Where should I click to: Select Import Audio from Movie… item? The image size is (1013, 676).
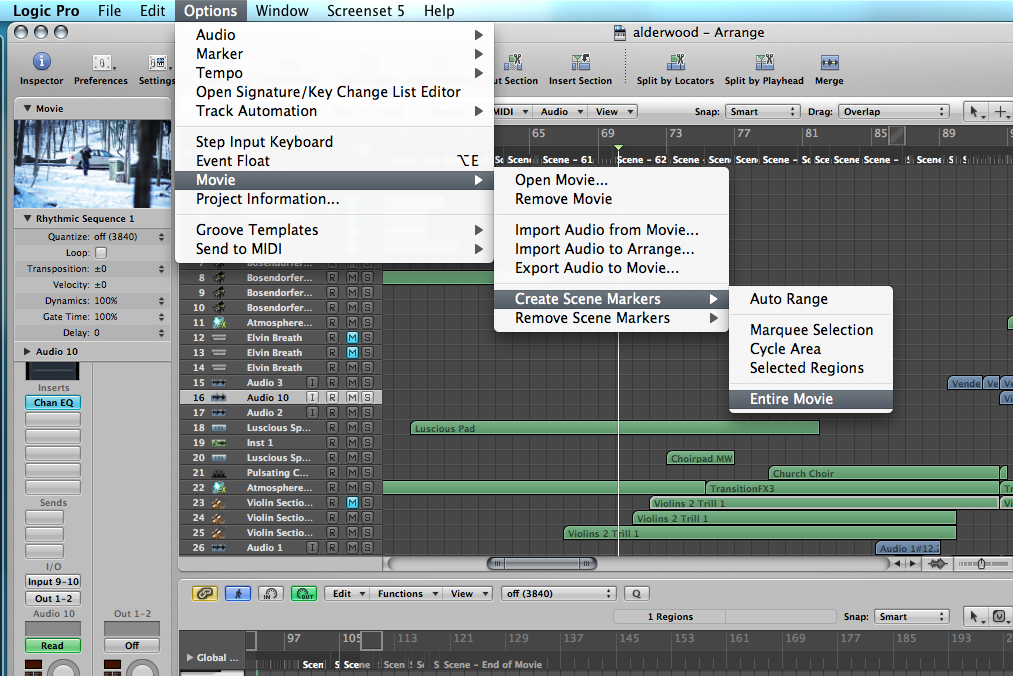click(611, 229)
